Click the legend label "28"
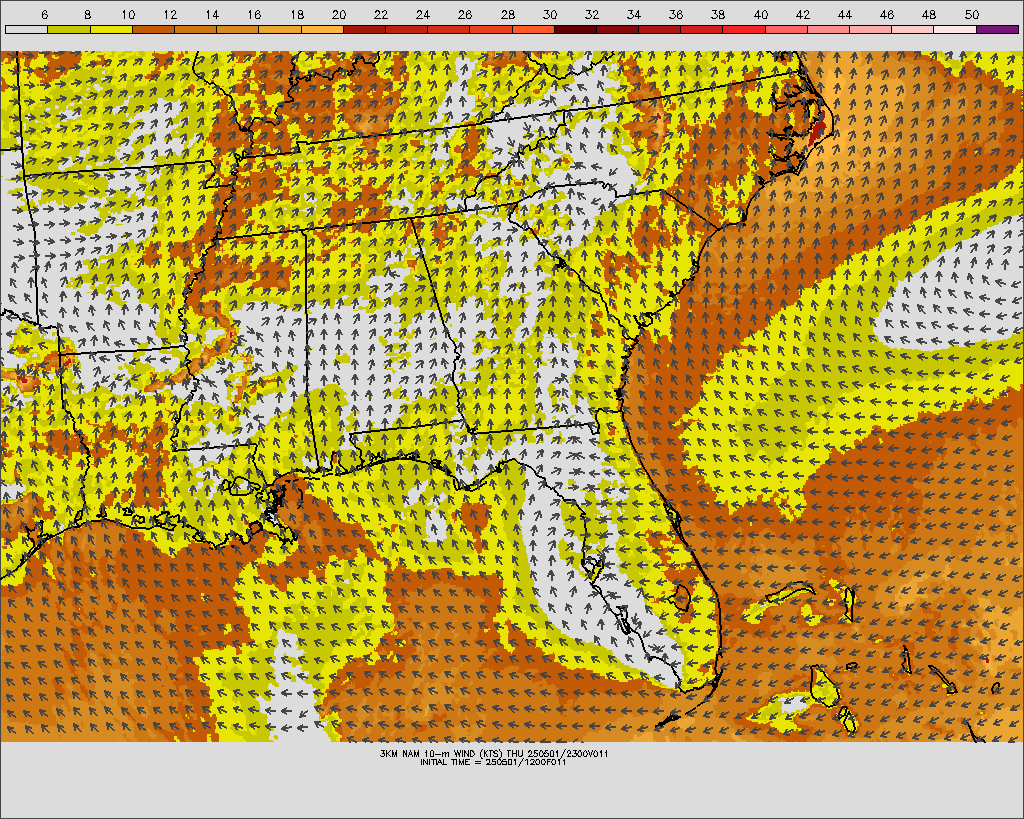This screenshot has width=1024, height=819. [507, 14]
